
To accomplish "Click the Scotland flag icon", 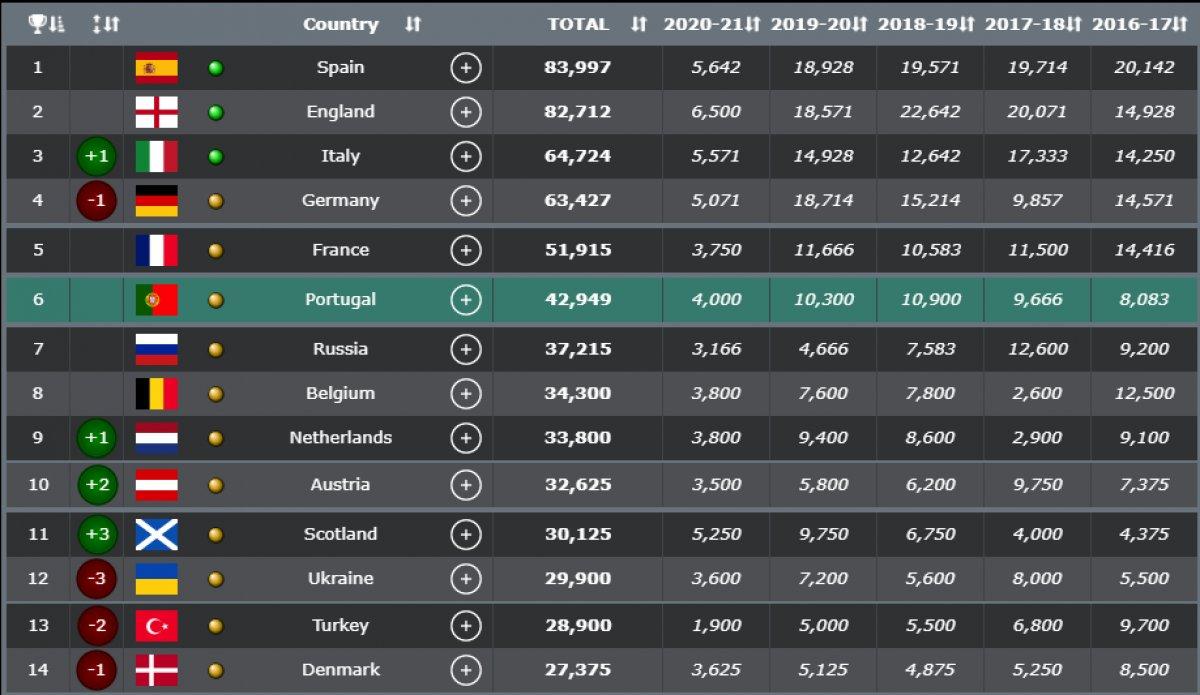I will (156, 534).
